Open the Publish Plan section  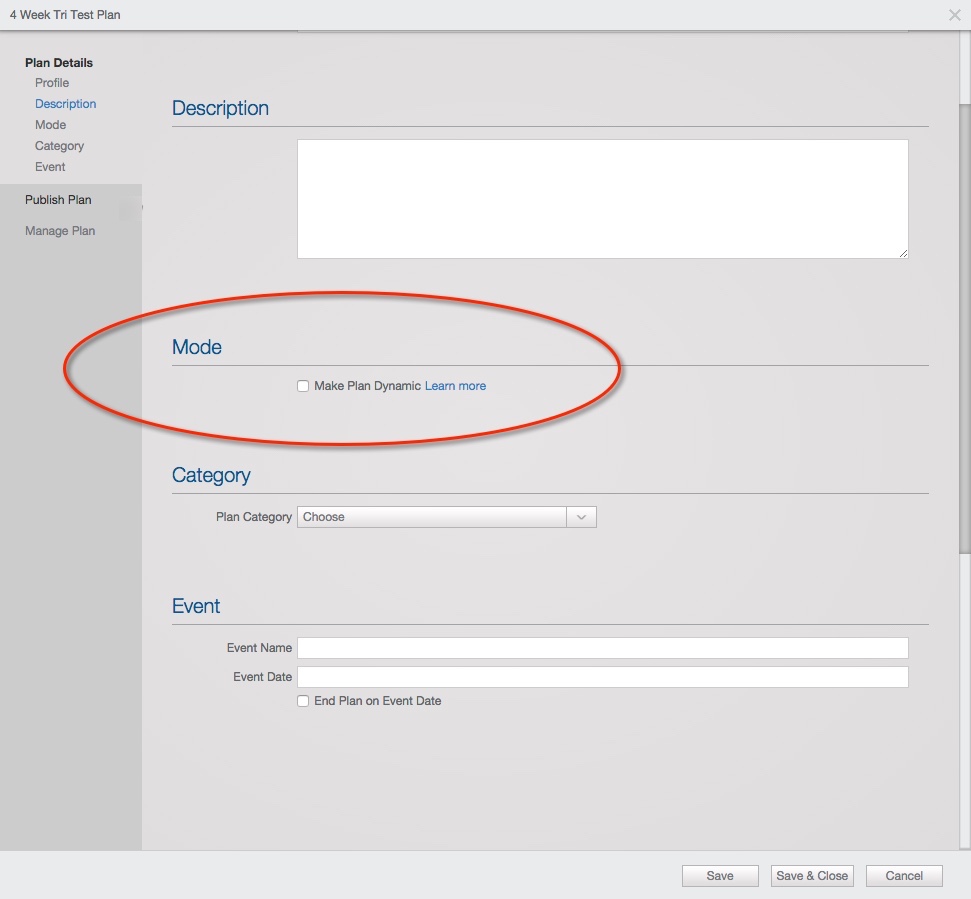tap(58, 200)
